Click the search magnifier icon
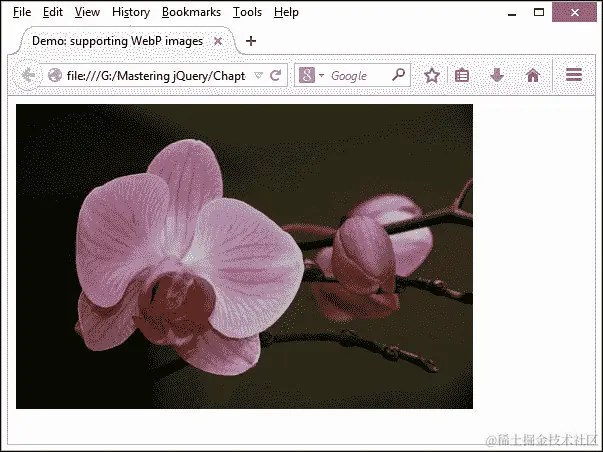The height and width of the screenshot is (452, 603). [x=398, y=75]
